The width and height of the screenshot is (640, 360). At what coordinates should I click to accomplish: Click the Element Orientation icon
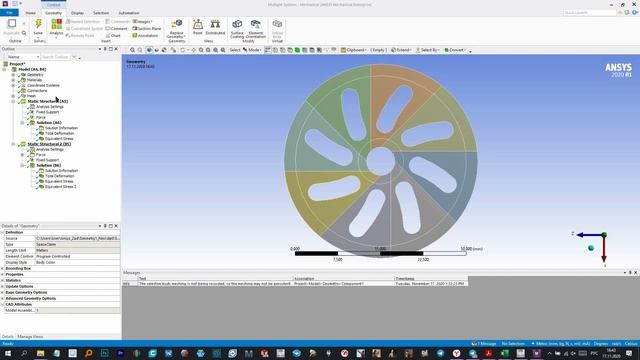point(256,24)
